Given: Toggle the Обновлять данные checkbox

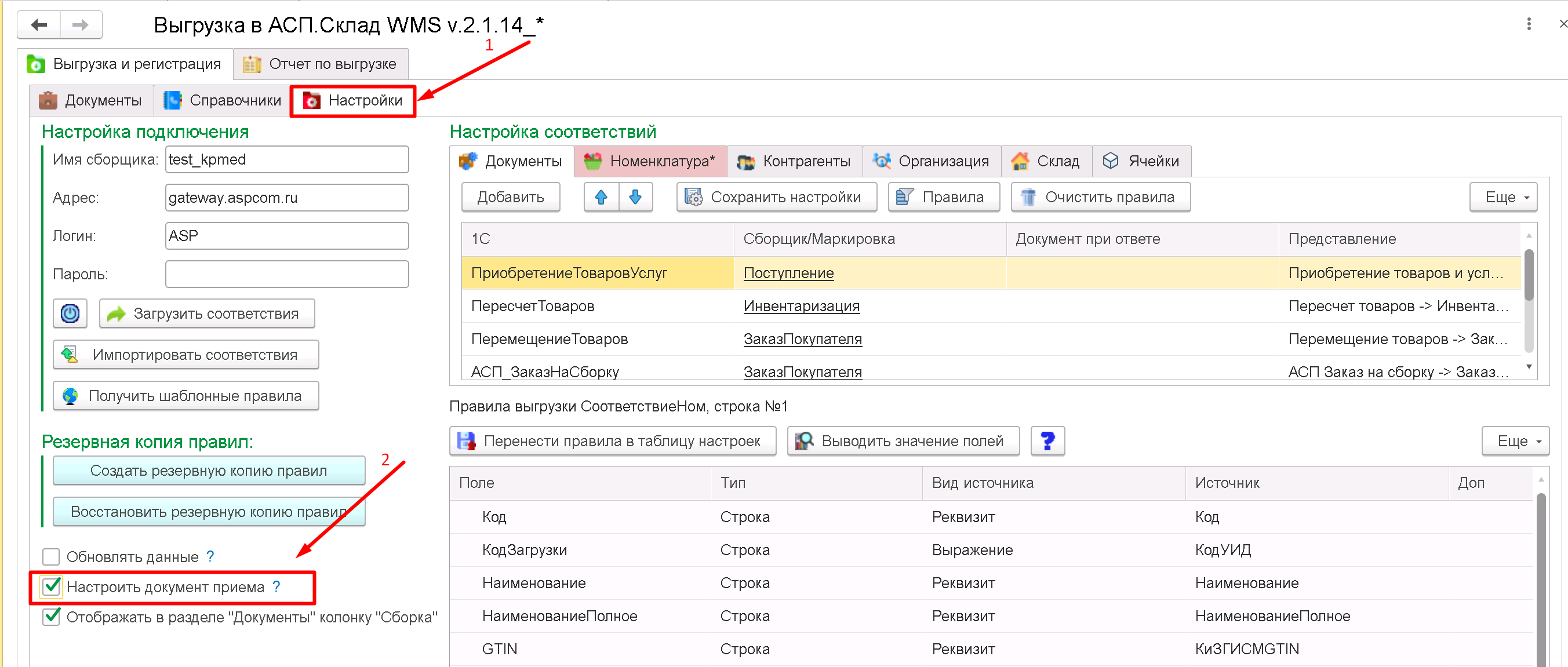Looking at the screenshot, I should coord(51,557).
